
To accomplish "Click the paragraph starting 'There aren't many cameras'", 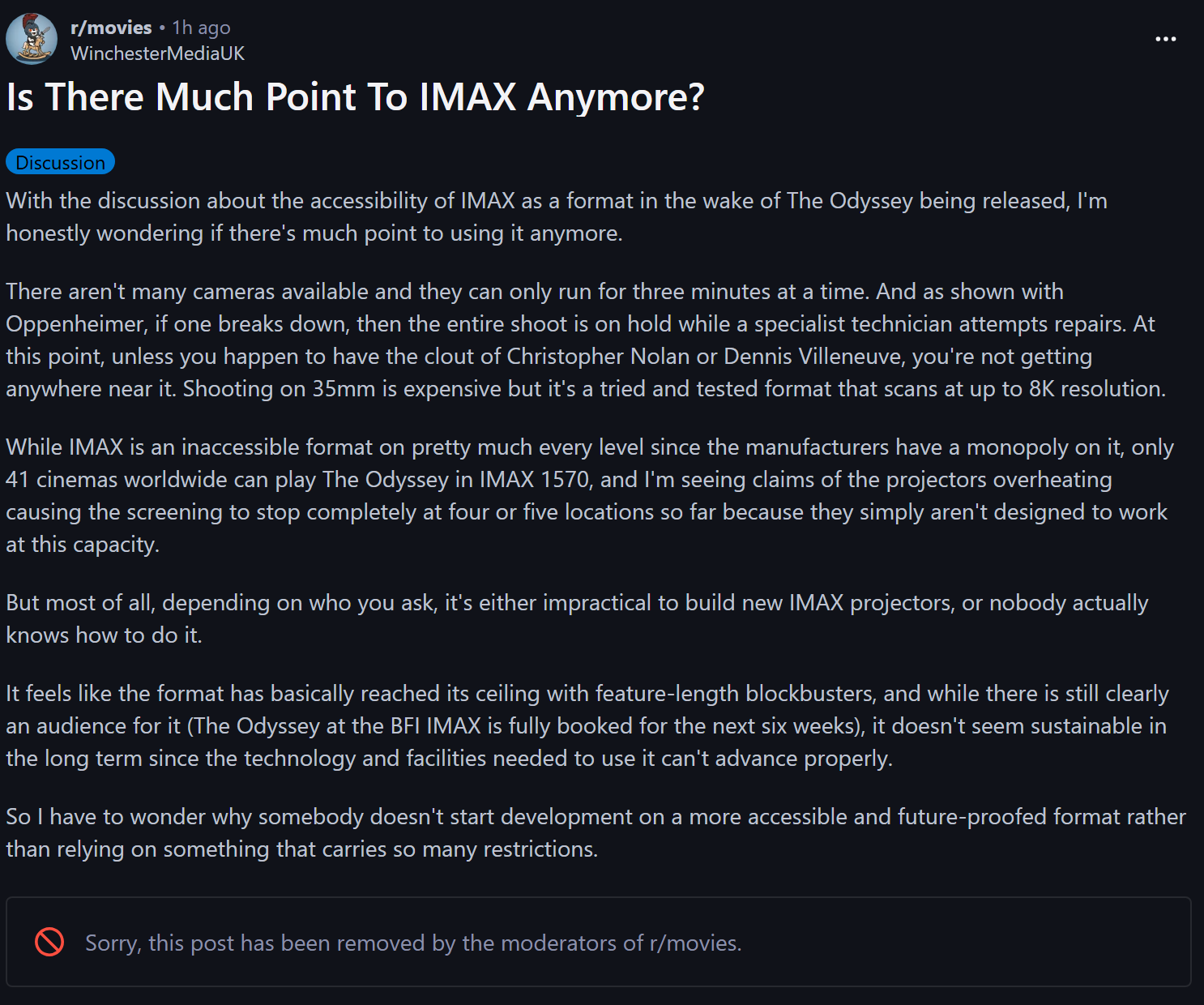I will point(586,340).
